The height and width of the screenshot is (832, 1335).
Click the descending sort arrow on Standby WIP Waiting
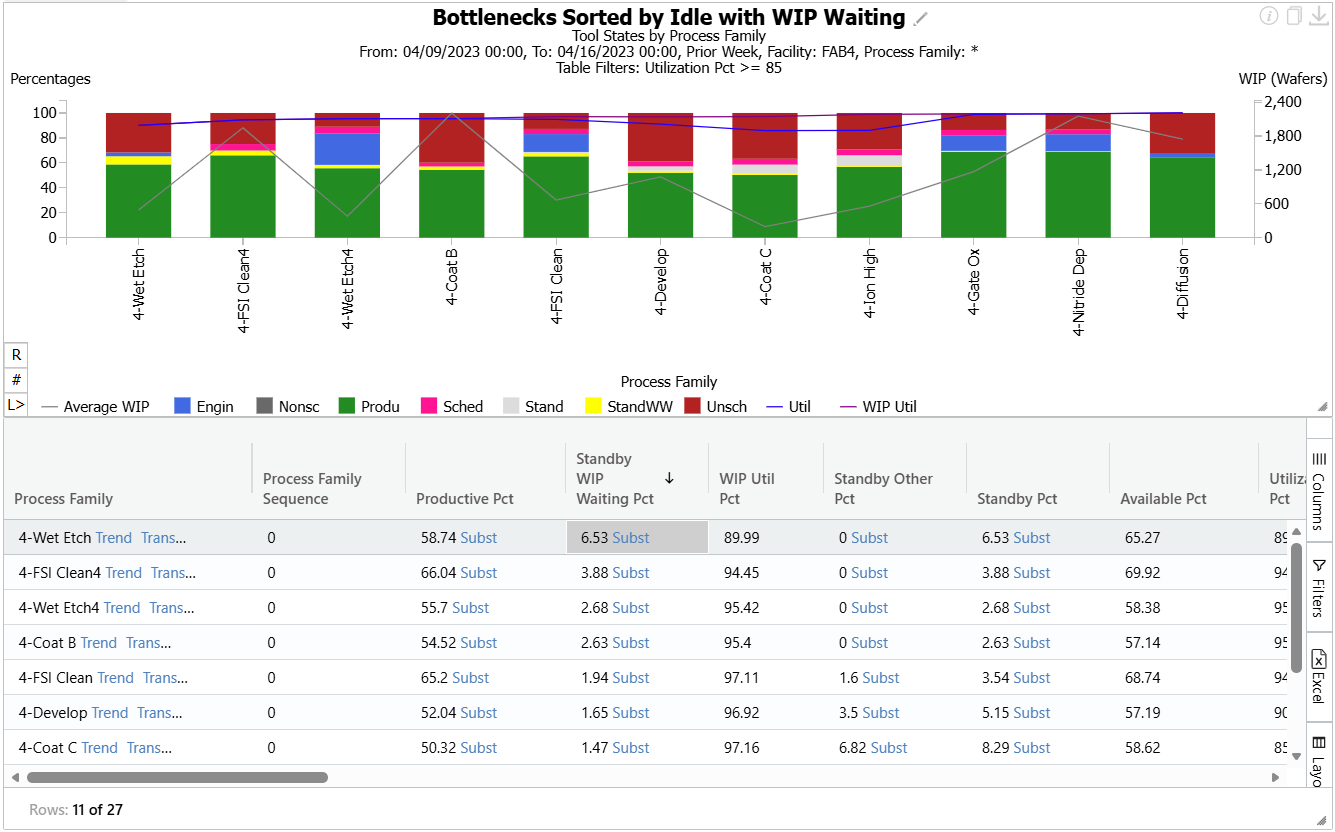click(x=669, y=478)
